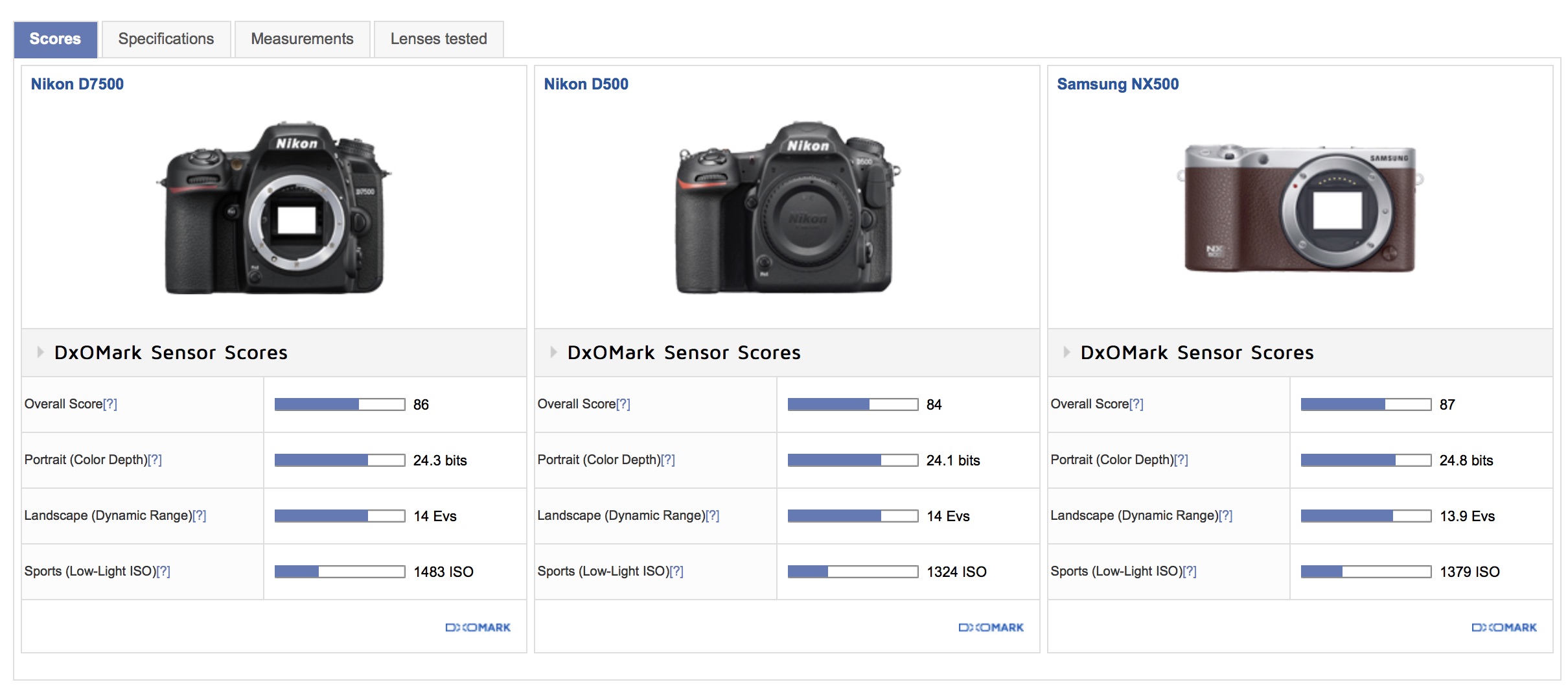Open Sports Low-Light ISO help [?] for Samsung NX500
The width and height of the screenshot is (1568, 691).
click(1190, 571)
